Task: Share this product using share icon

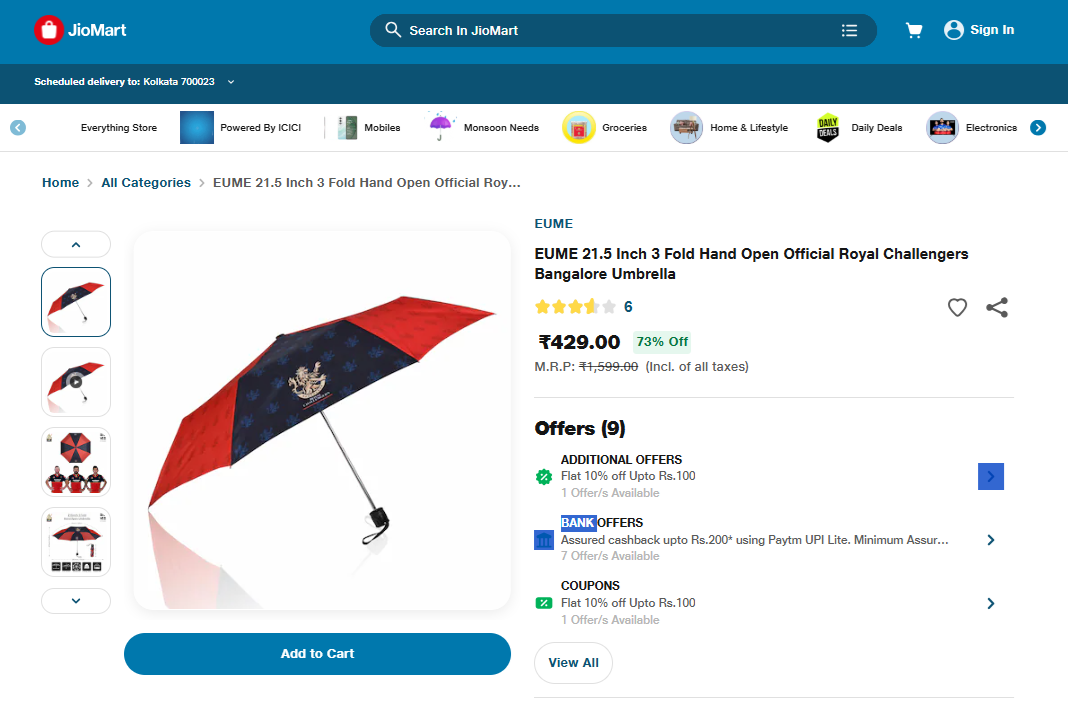Action: 997,307
